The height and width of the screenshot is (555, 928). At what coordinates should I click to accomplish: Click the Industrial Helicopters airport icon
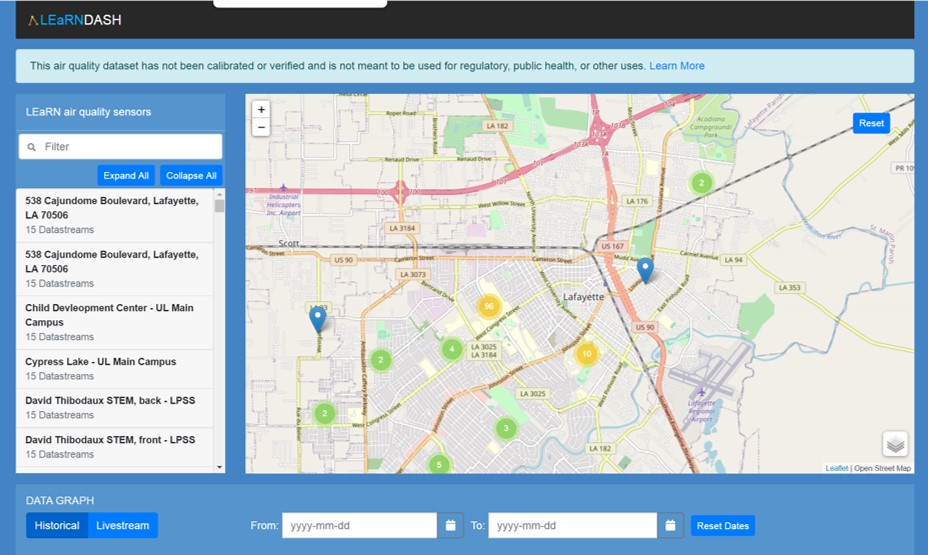click(283, 188)
